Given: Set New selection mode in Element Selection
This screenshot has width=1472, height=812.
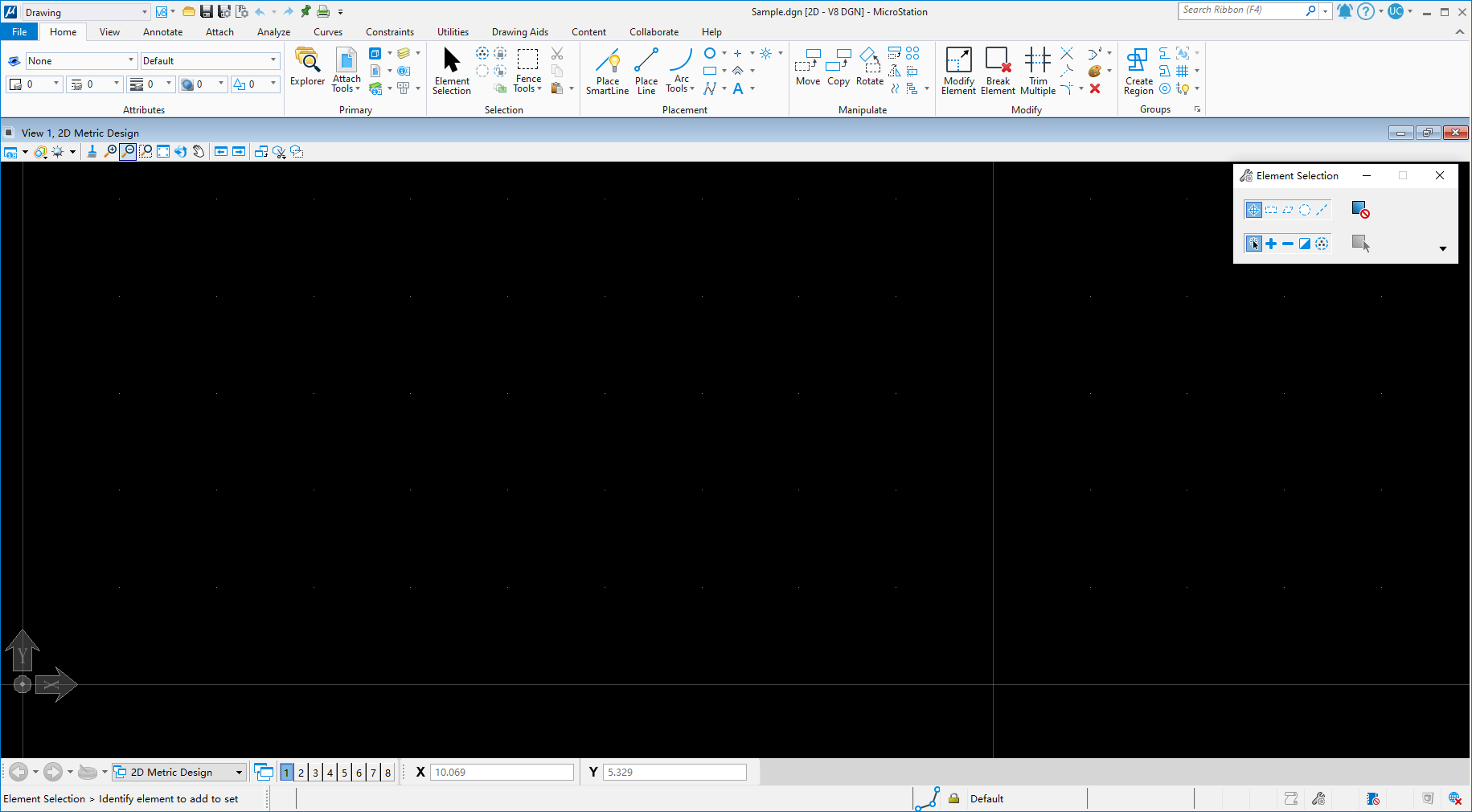Looking at the screenshot, I should click(1253, 244).
